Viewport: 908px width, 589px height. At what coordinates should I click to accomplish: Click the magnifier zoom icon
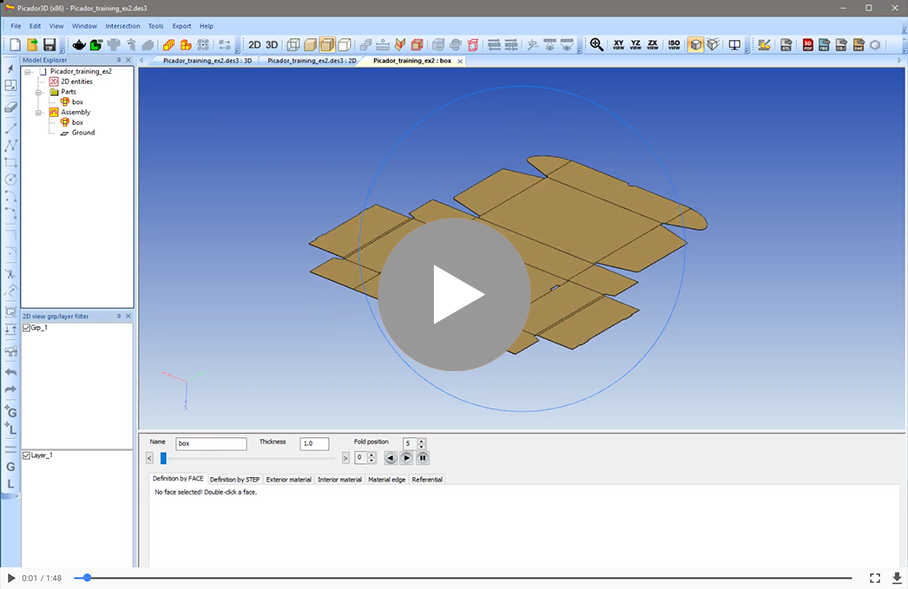click(x=596, y=45)
